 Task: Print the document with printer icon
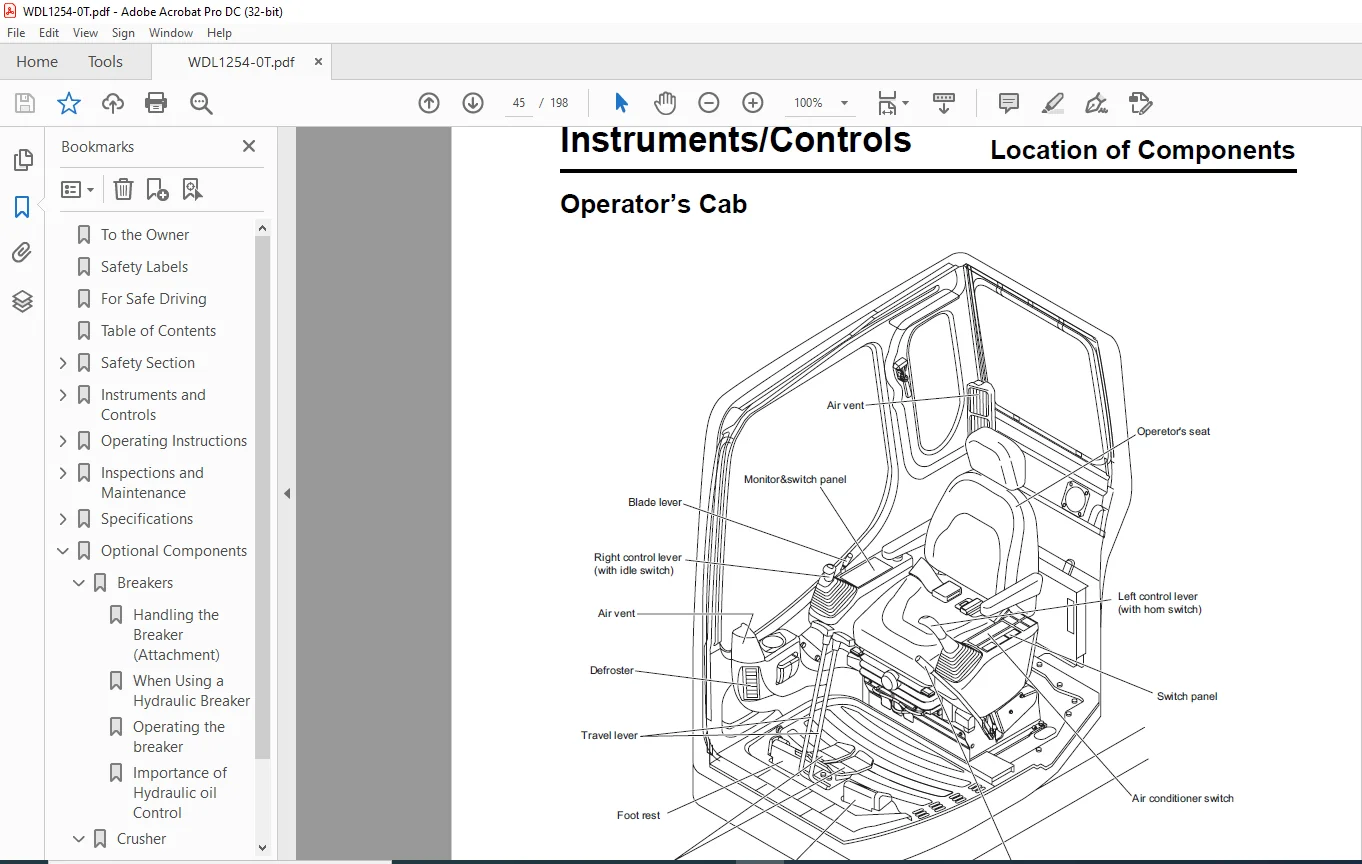(x=156, y=103)
